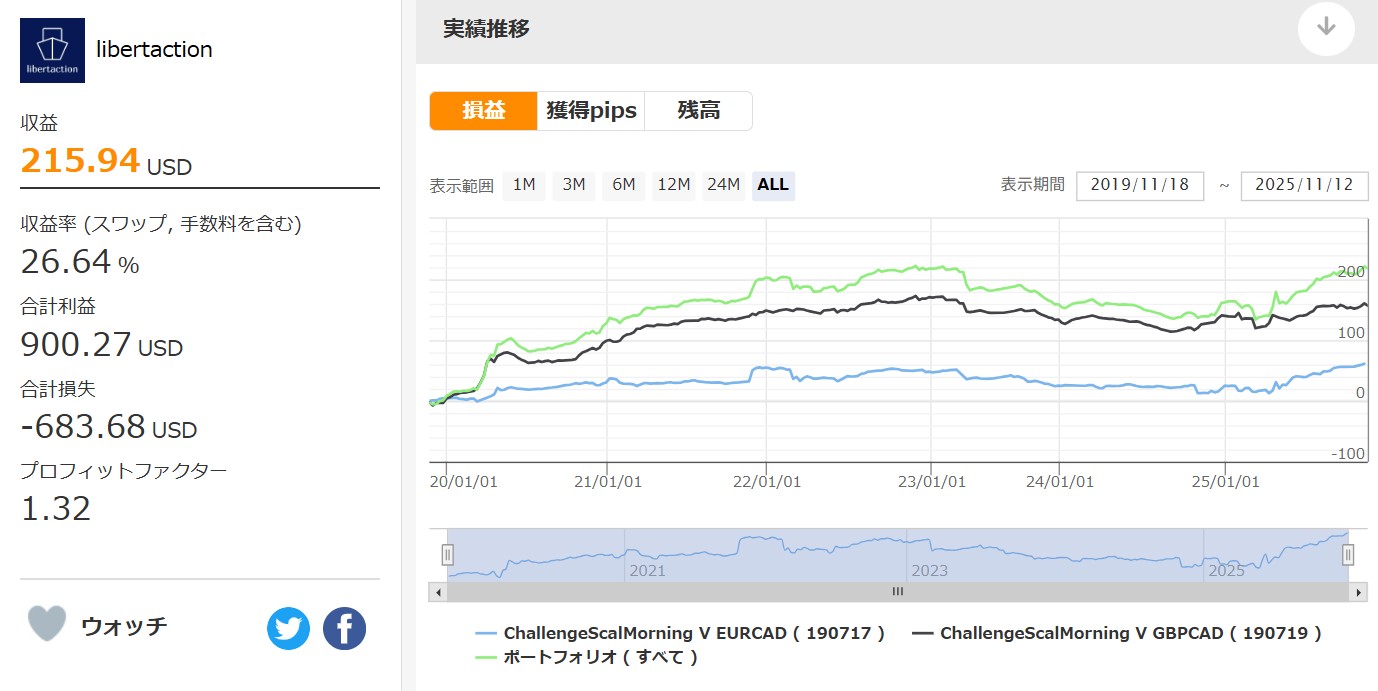Collapse the 実績推移 panel with down arrow
Screen dimensions: 1378x691
1326,28
